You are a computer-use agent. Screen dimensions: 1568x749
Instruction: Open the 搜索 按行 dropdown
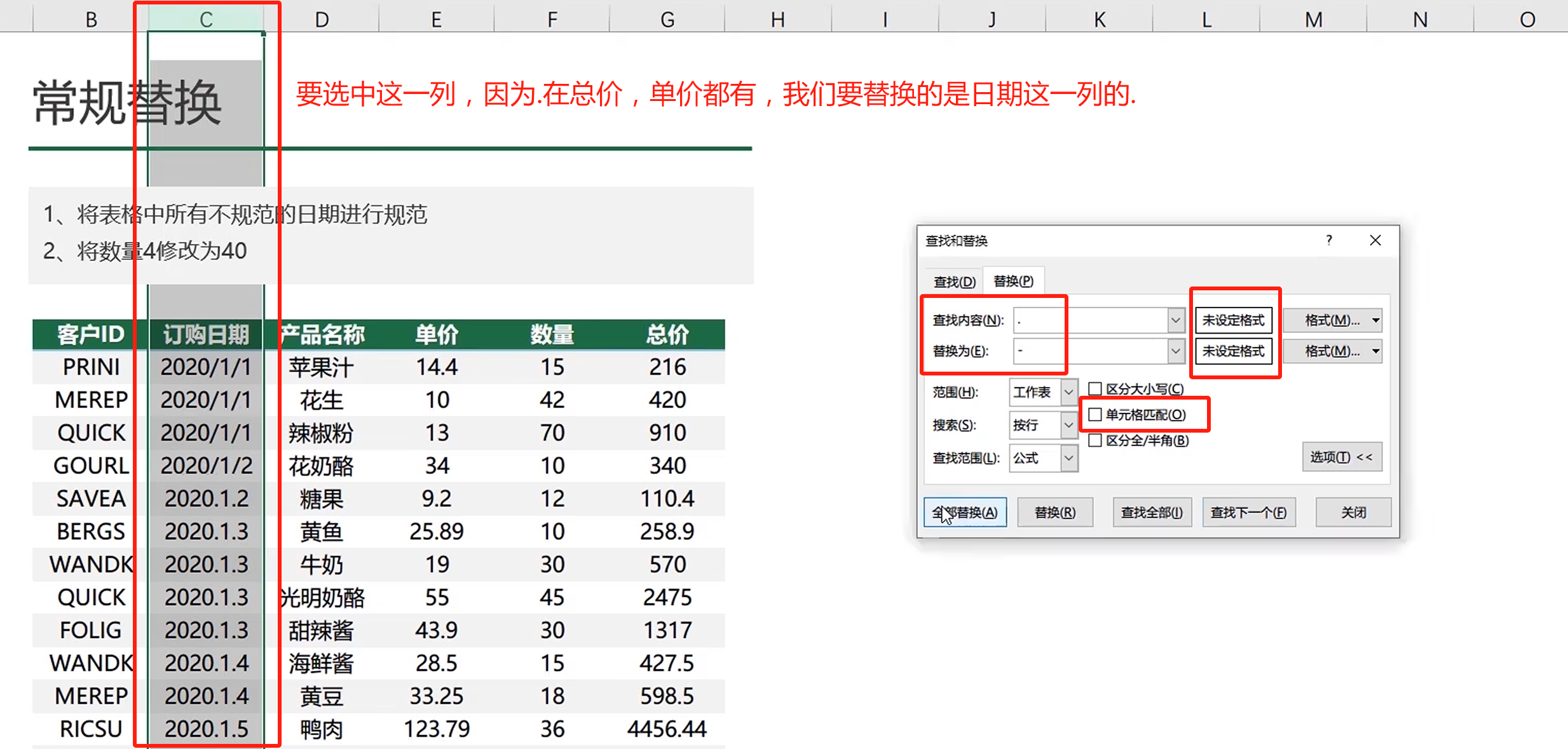(1069, 425)
